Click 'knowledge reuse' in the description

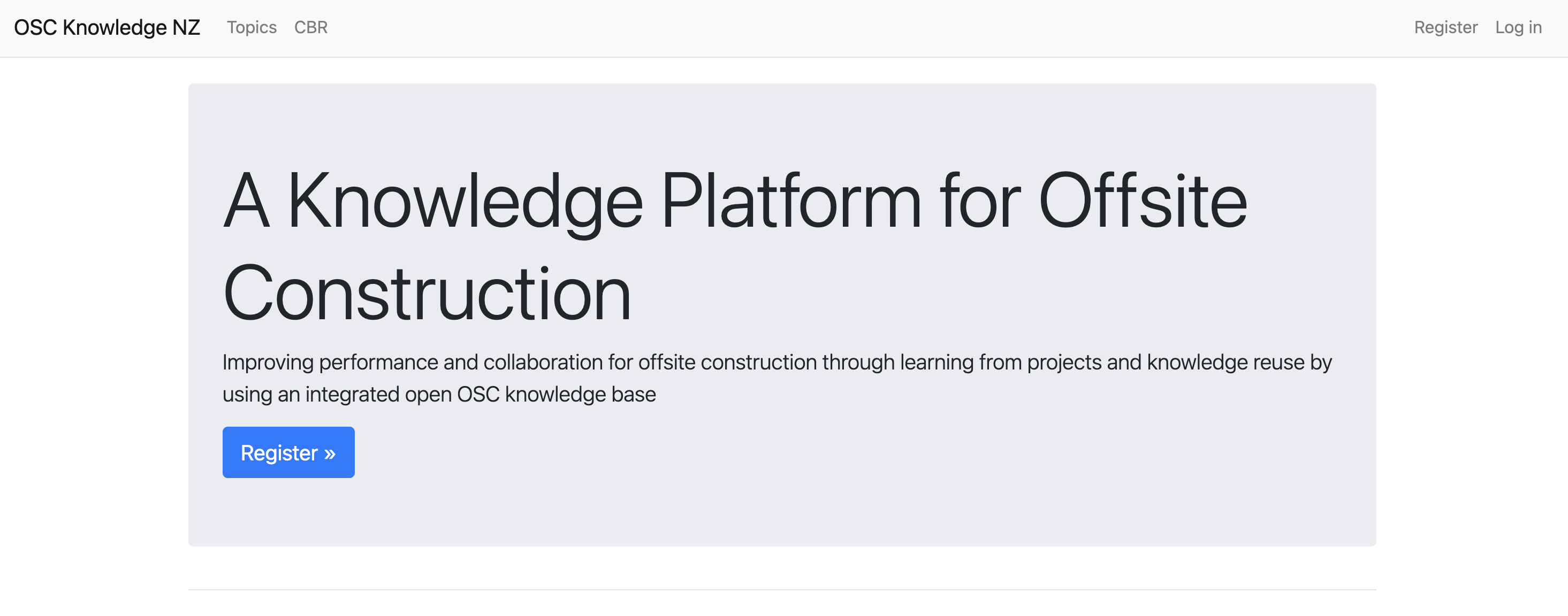coord(1226,363)
